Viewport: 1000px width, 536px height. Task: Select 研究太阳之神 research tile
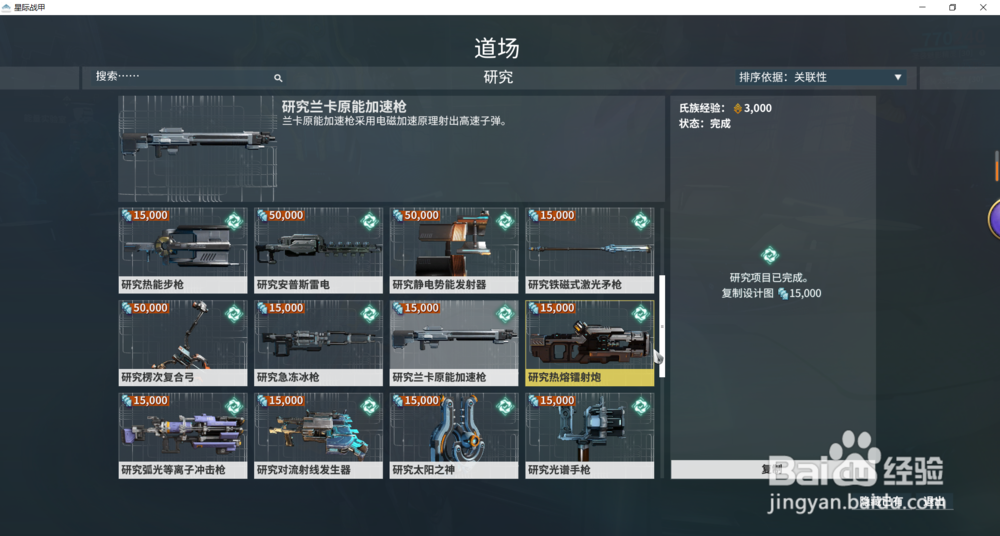(x=454, y=436)
